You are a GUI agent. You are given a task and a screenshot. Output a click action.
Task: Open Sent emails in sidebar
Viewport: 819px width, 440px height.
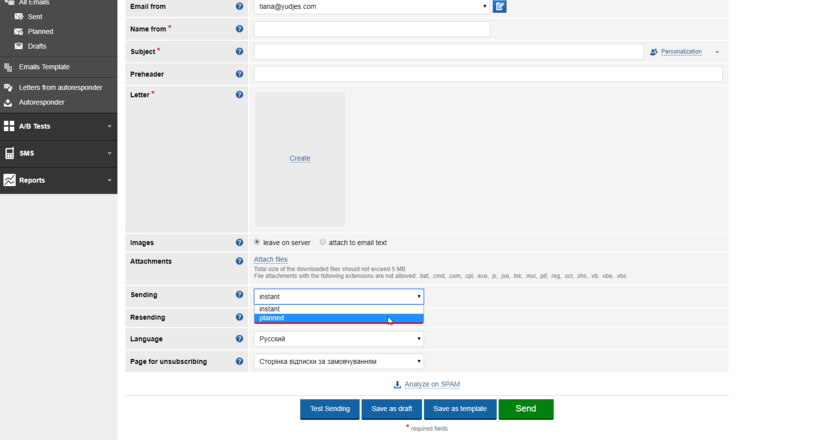click(x=35, y=17)
